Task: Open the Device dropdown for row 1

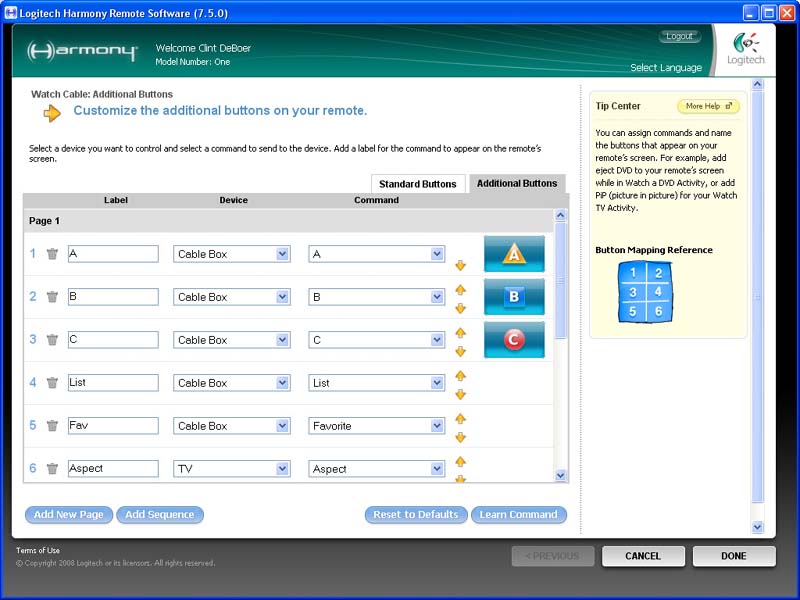Action: (x=282, y=254)
